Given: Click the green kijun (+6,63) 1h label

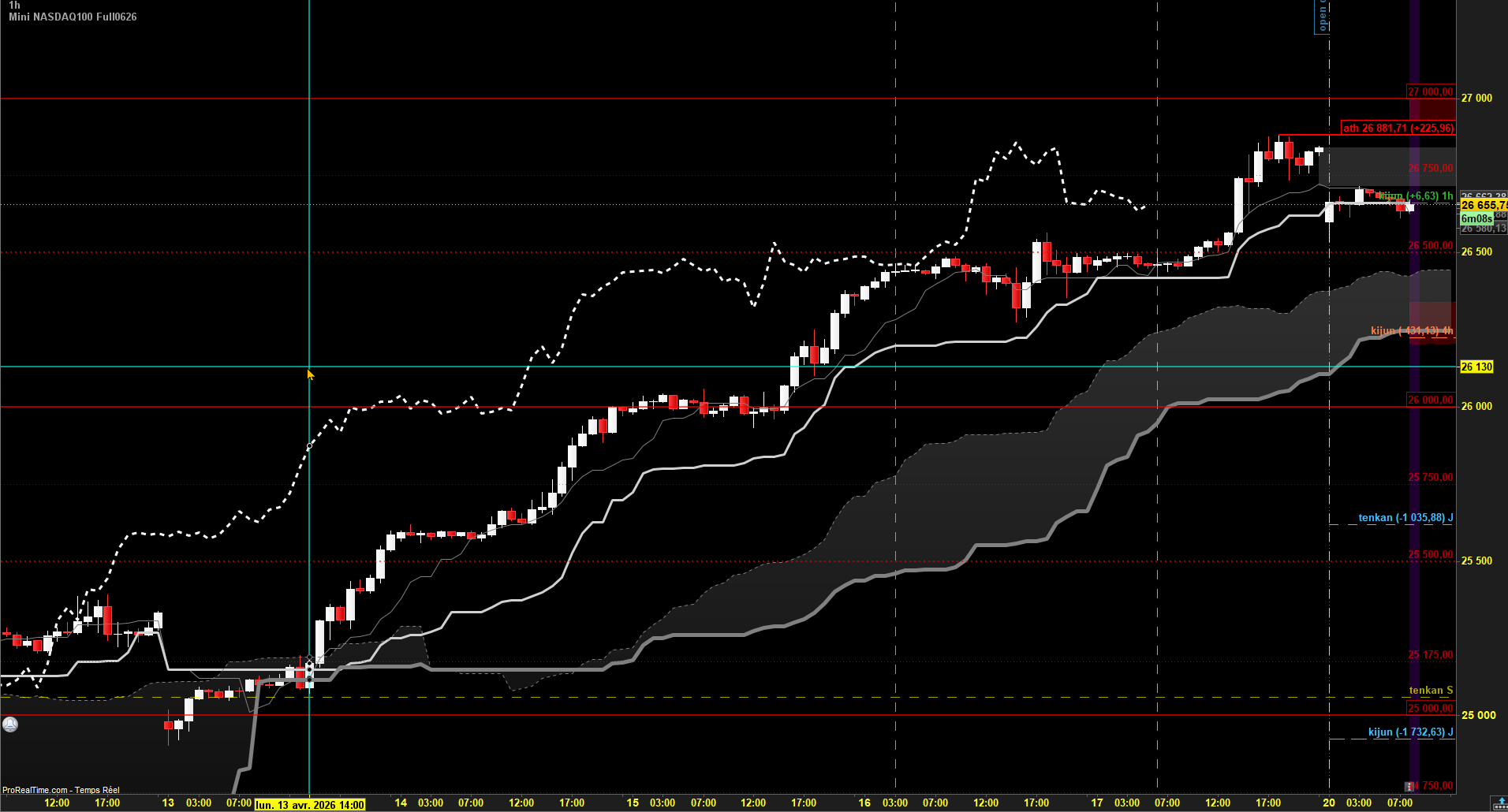Looking at the screenshot, I should pyautogui.click(x=1416, y=196).
